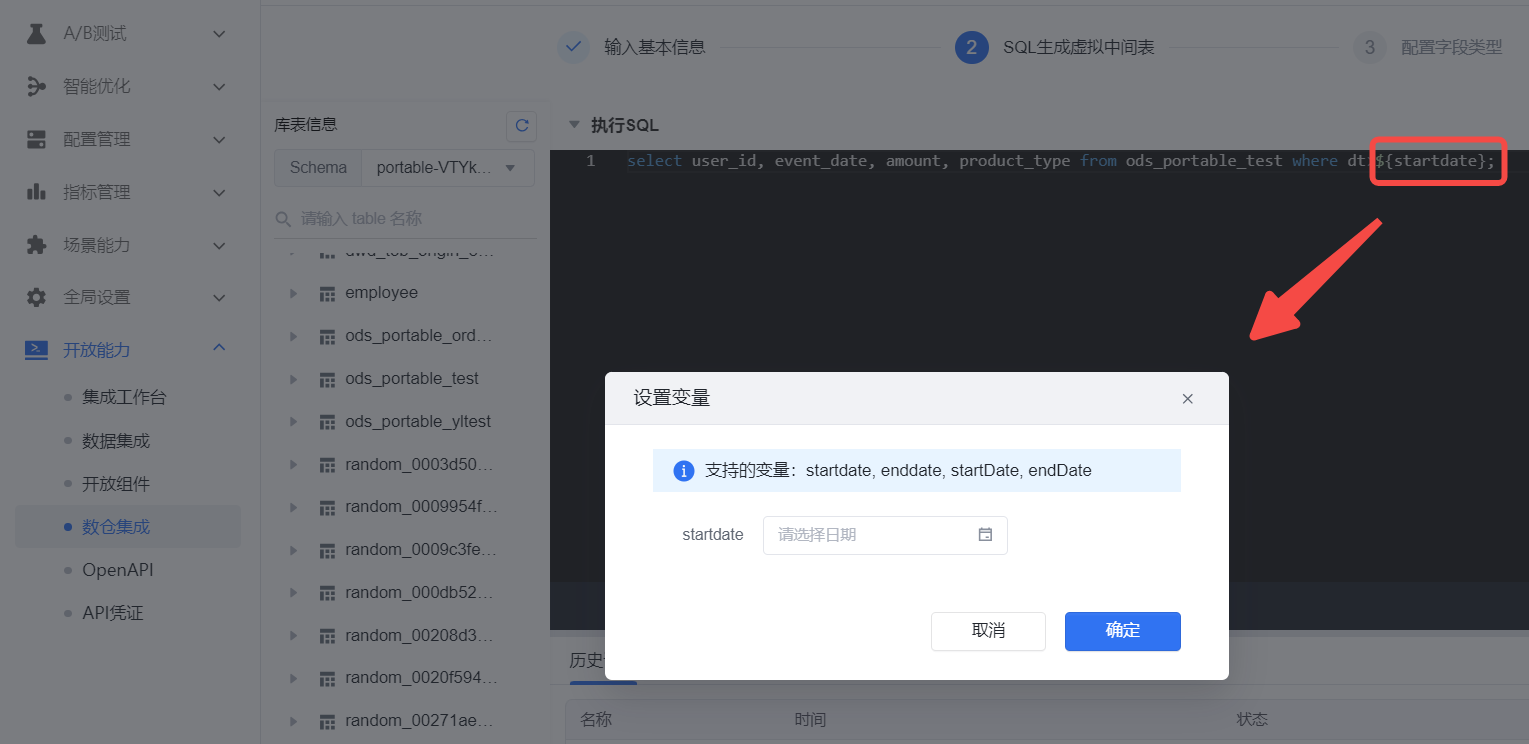This screenshot has height=744, width=1529.
Task: Expand the random_000db52 table node
Action: tap(293, 593)
